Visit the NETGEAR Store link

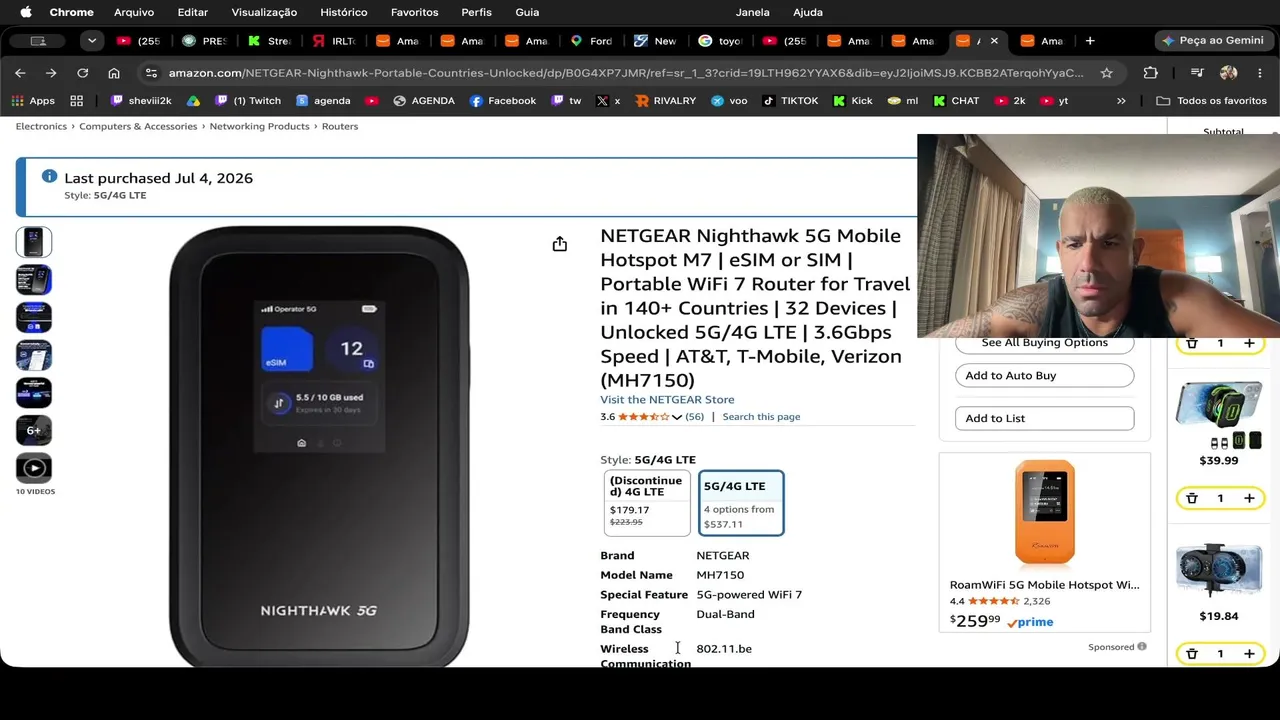(667, 400)
